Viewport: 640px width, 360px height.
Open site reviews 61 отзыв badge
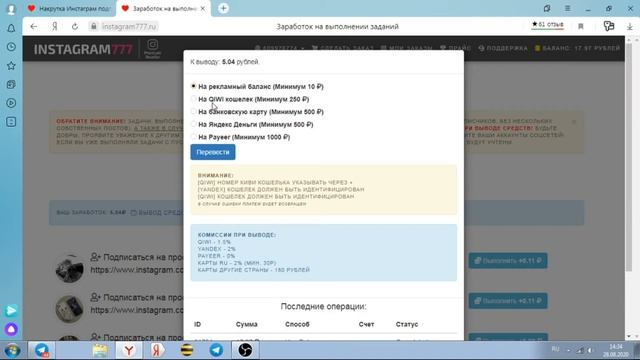point(547,25)
